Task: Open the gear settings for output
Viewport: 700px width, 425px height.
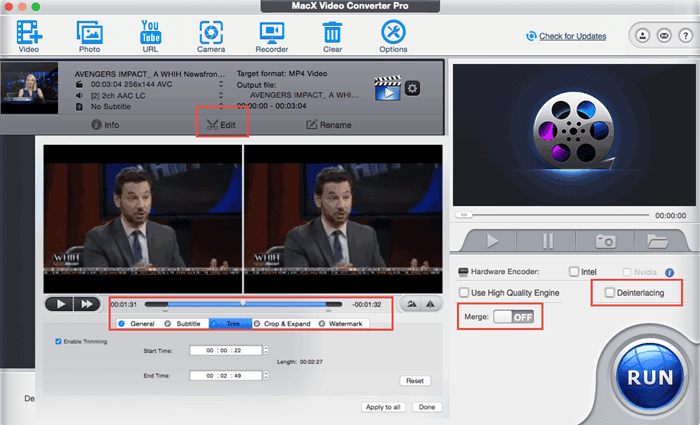Action: tap(412, 88)
